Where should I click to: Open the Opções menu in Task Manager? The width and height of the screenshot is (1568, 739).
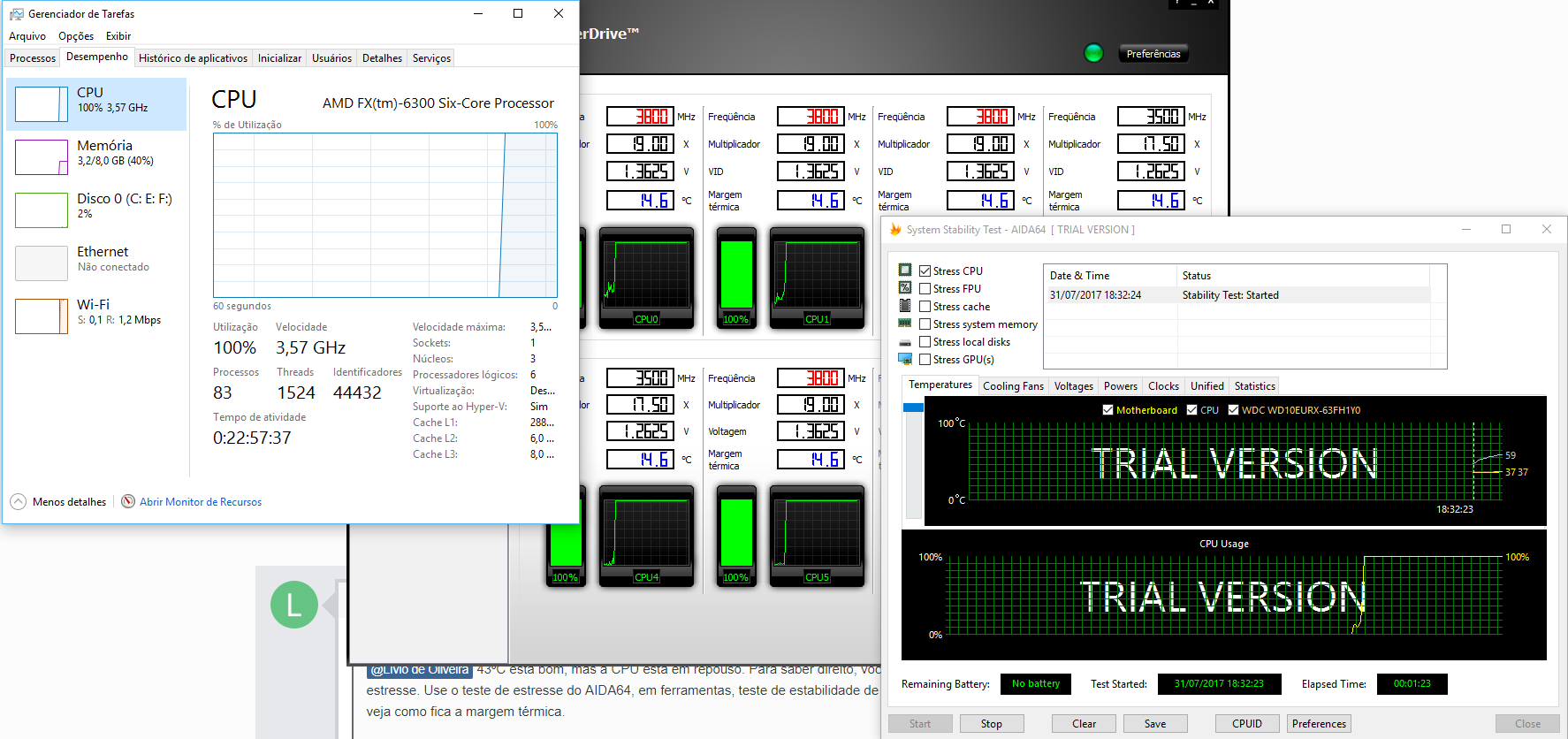tap(76, 36)
